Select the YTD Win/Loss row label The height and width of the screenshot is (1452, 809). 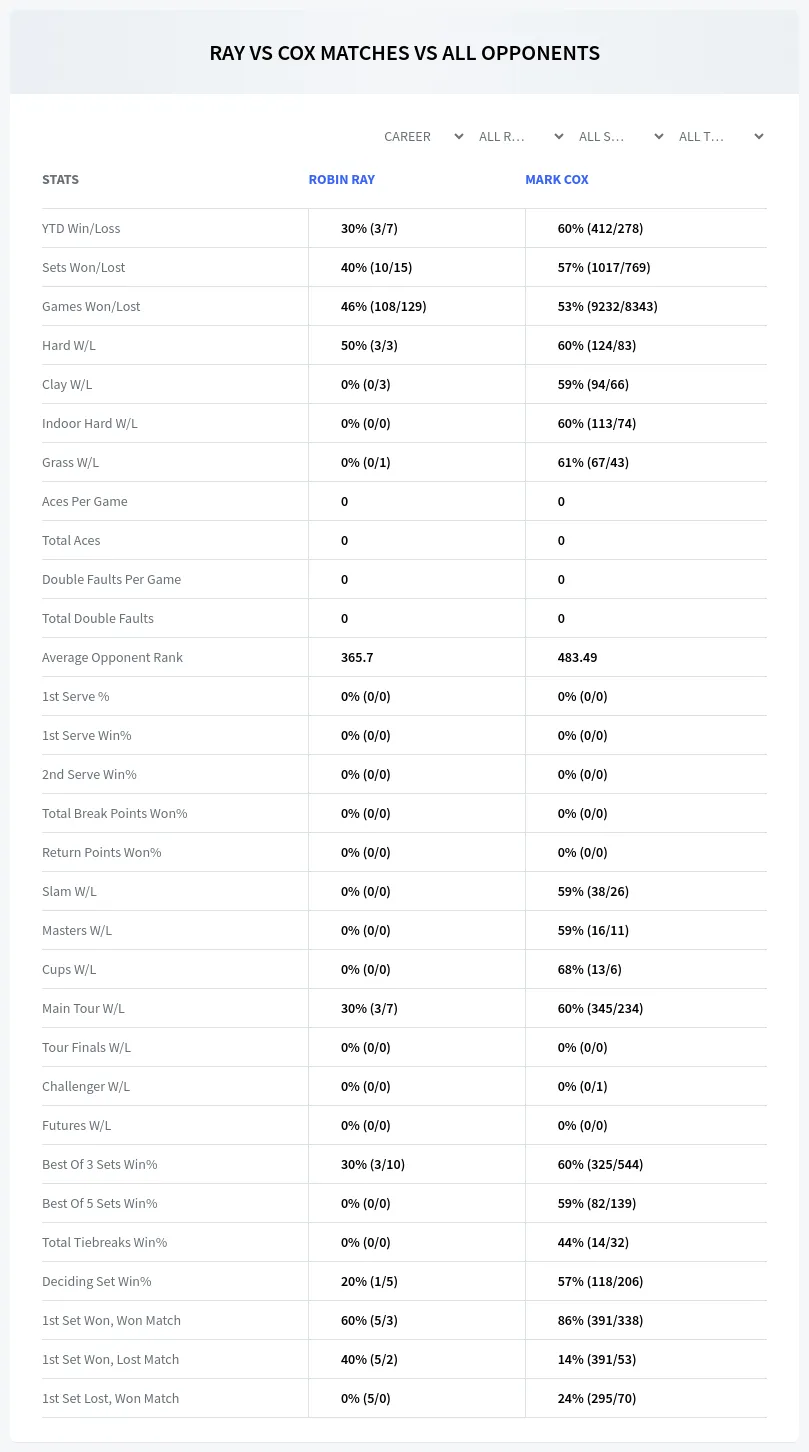(x=81, y=228)
